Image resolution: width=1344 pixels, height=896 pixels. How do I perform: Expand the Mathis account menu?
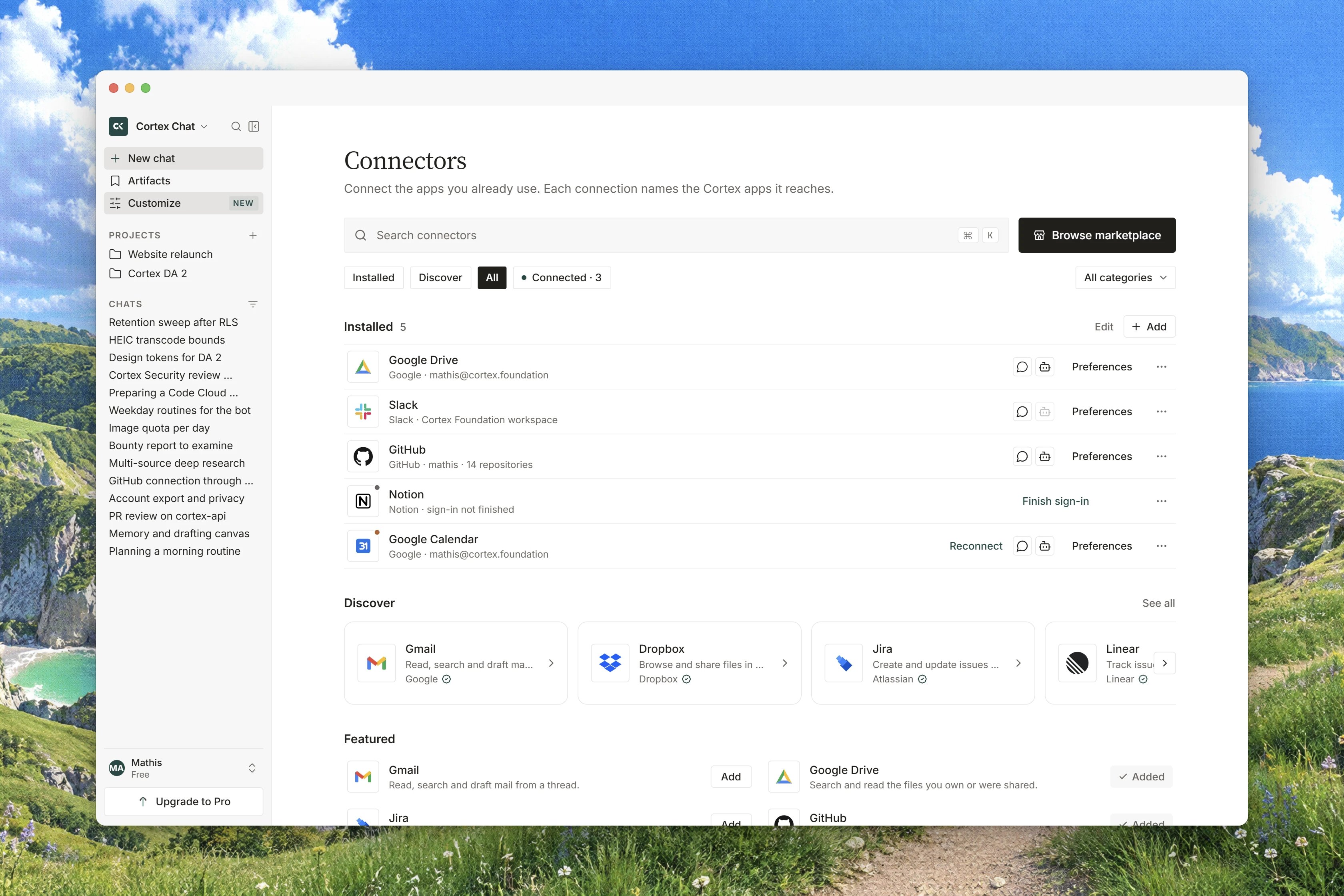[252, 768]
